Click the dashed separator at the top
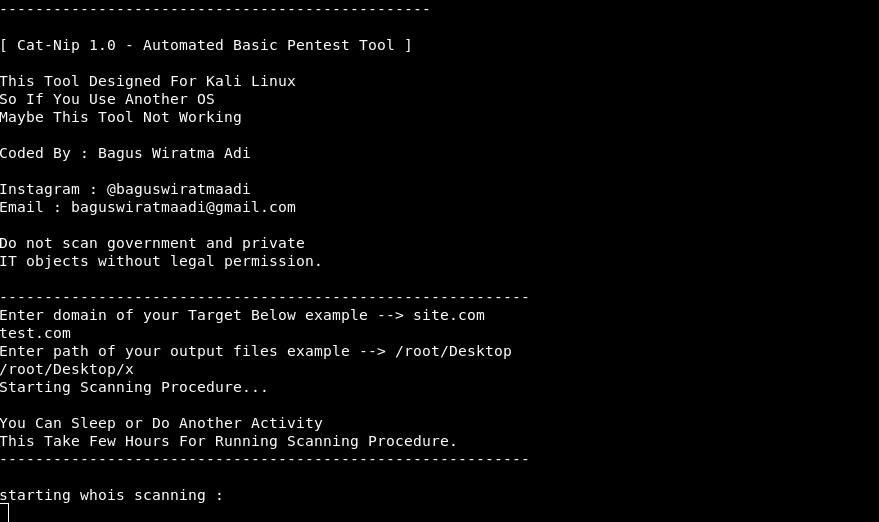Image resolution: width=879 pixels, height=522 pixels. click(x=215, y=10)
